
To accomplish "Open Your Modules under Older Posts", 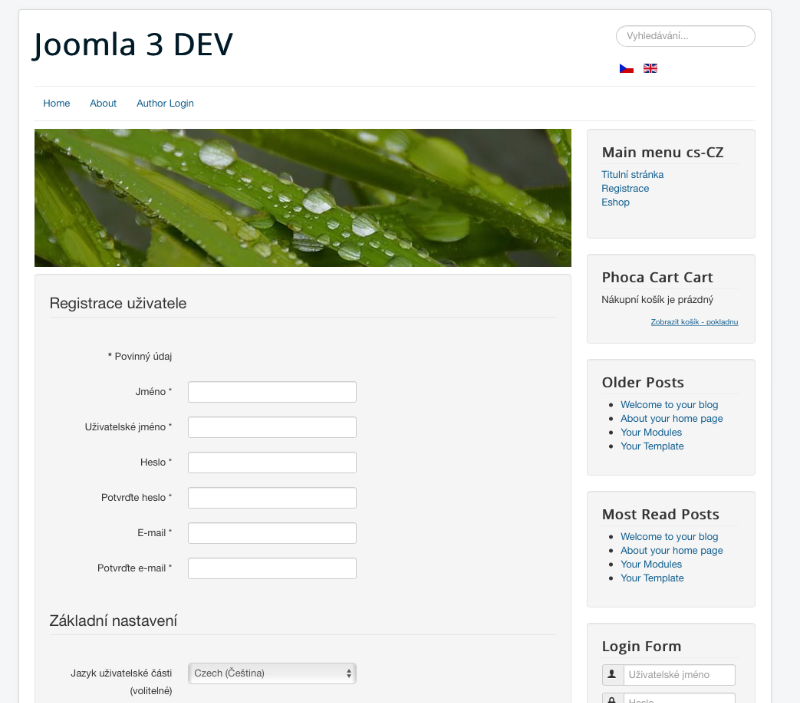I will (651, 433).
